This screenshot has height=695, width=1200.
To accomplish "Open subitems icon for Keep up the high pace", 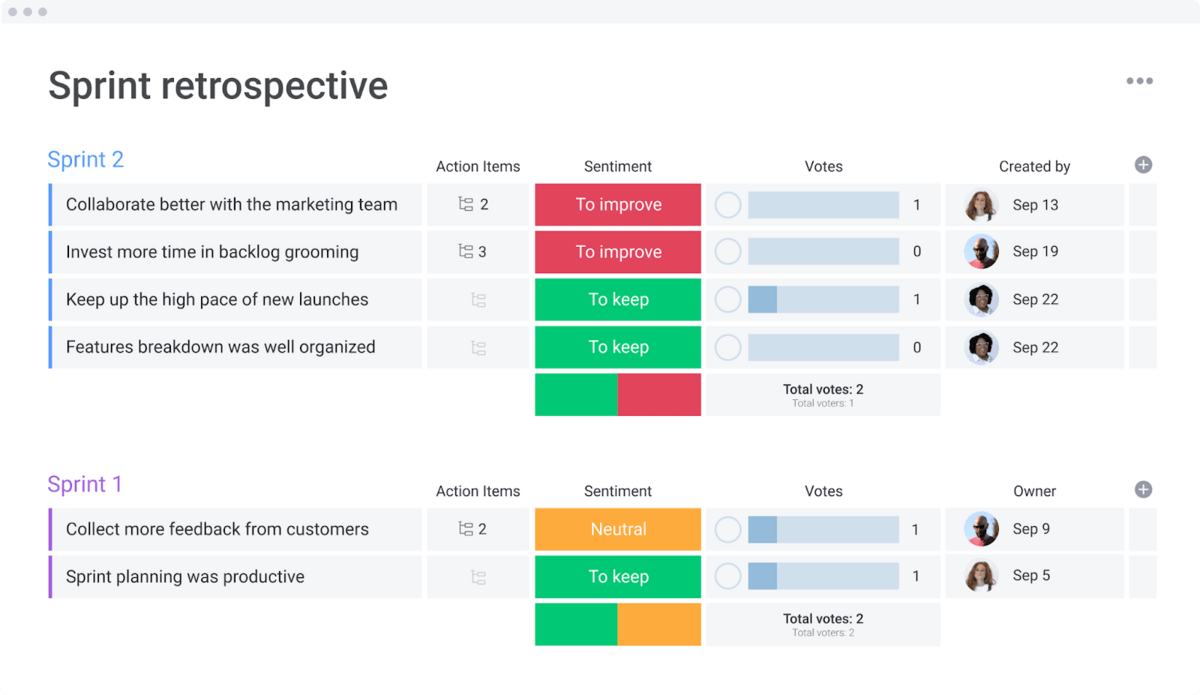I will 478,300.
